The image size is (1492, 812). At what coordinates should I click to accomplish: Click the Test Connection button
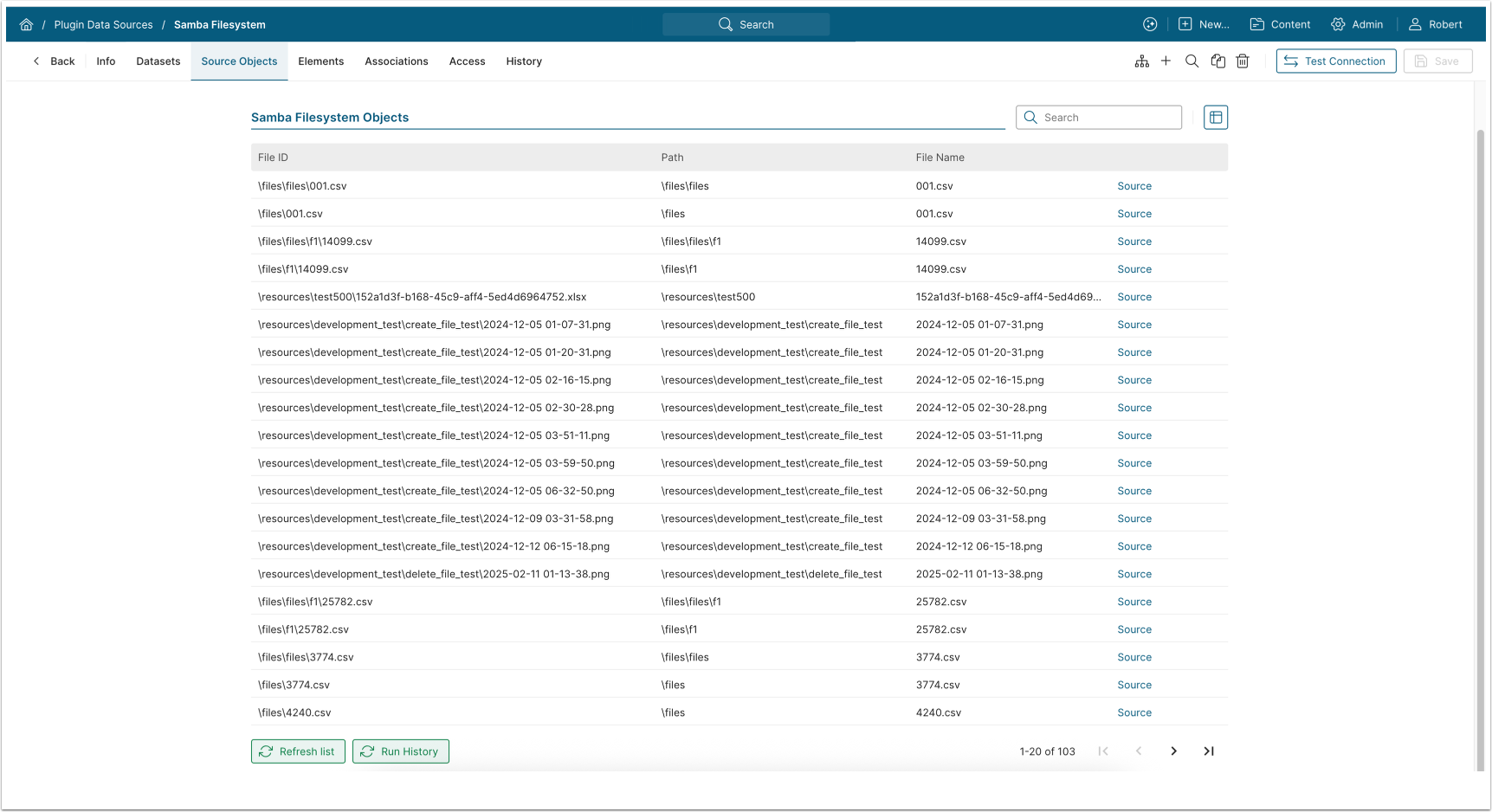click(1335, 61)
